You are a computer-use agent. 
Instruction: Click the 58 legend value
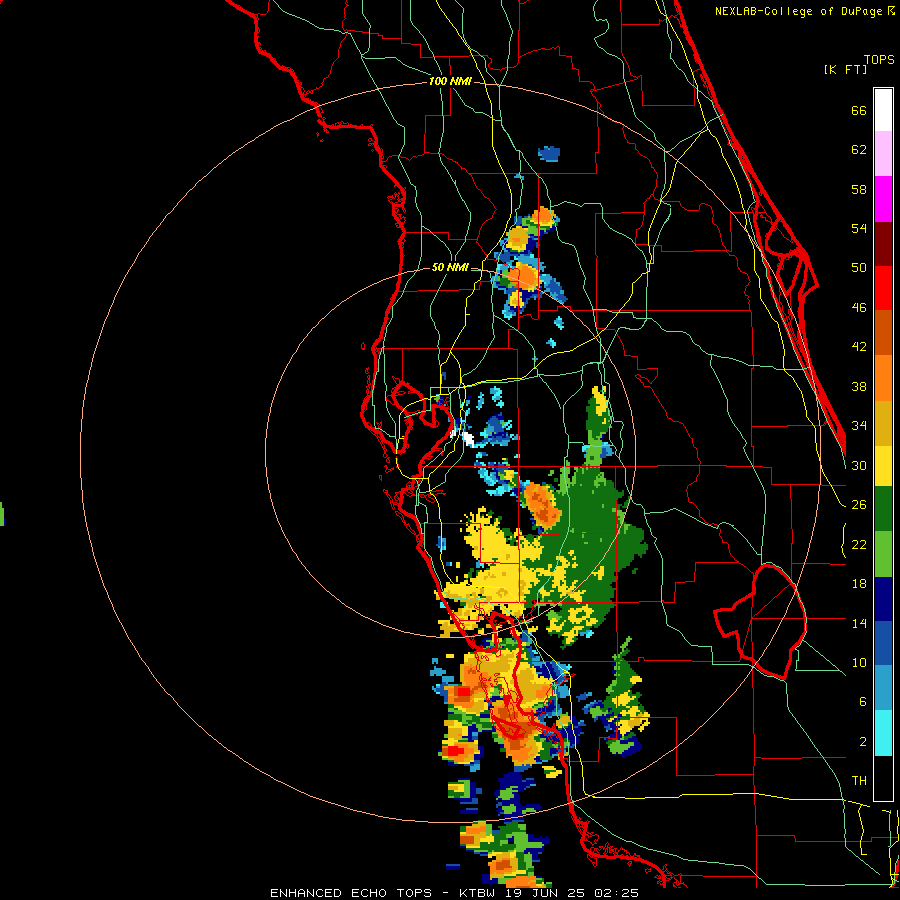click(x=859, y=189)
